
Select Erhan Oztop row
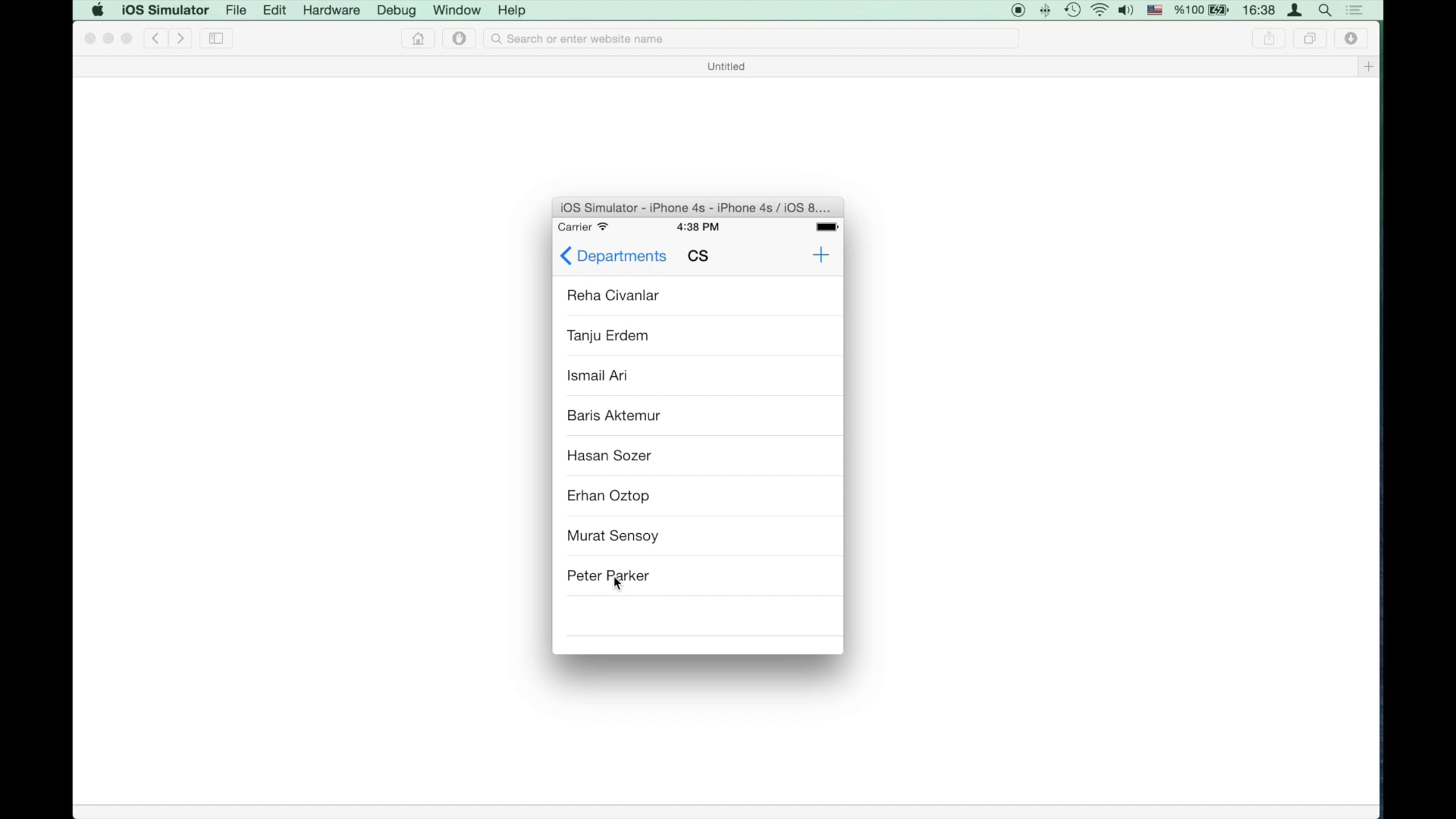[698, 496]
